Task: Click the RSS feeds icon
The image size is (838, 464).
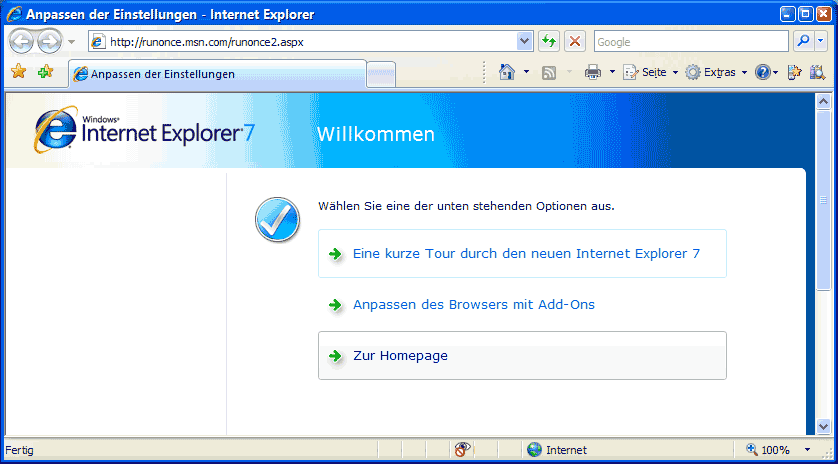Action: coord(549,72)
